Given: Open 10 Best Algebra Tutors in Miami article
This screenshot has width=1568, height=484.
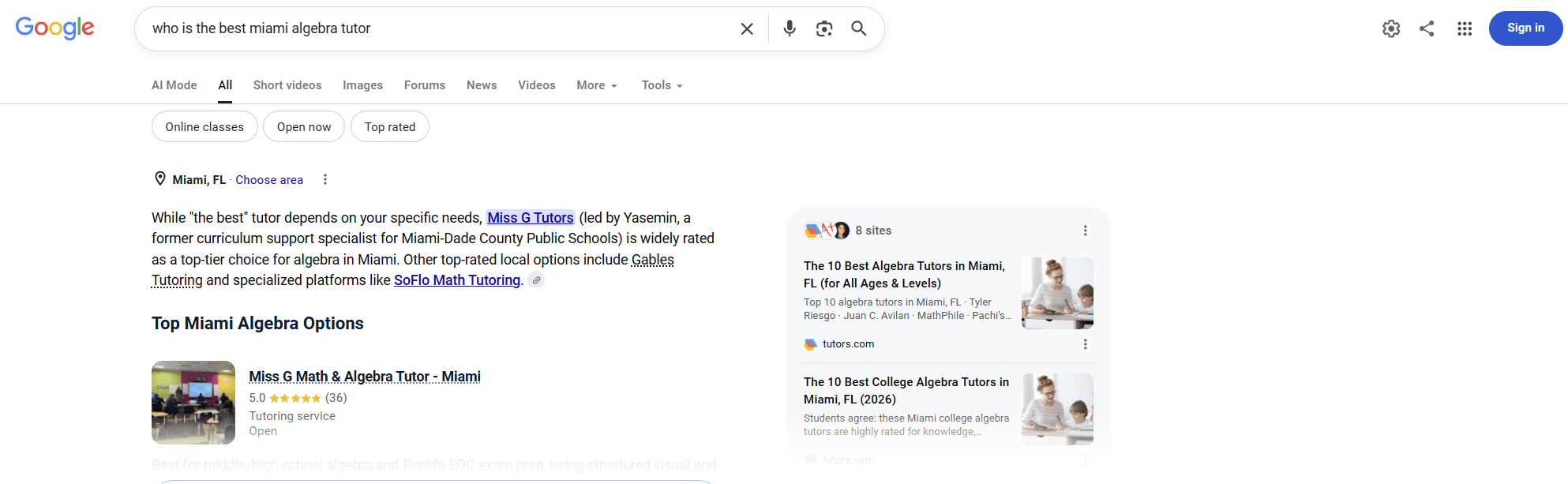Looking at the screenshot, I should pos(904,275).
